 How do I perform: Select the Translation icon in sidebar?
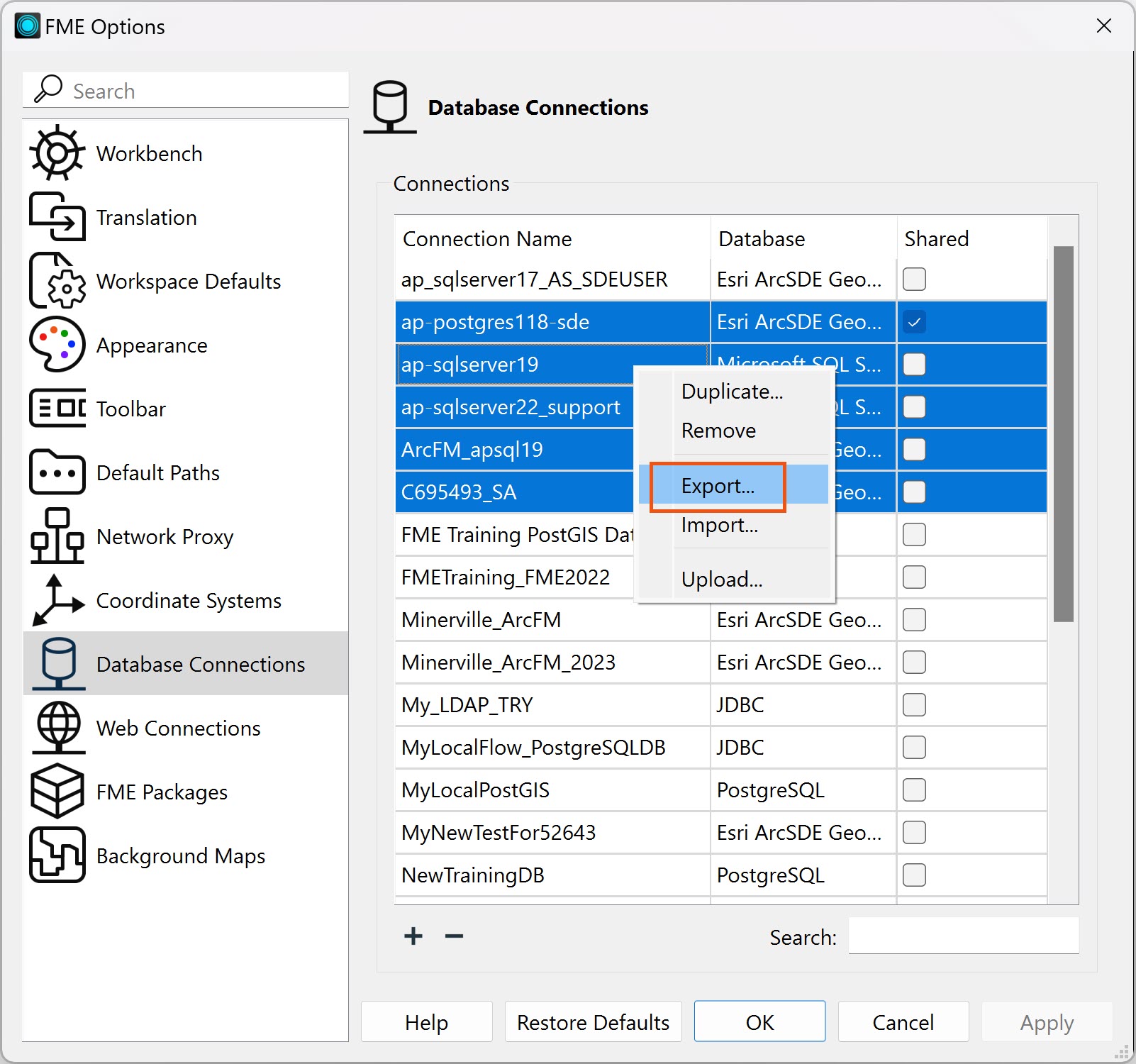pos(57,217)
